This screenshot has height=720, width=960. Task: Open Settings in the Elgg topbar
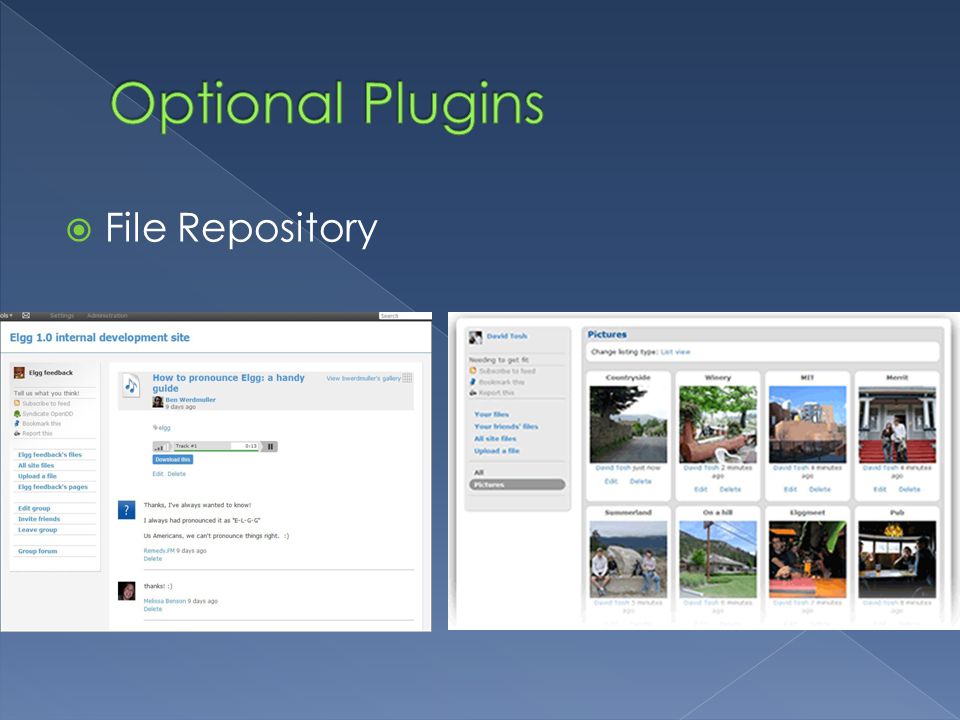tap(62, 315)
